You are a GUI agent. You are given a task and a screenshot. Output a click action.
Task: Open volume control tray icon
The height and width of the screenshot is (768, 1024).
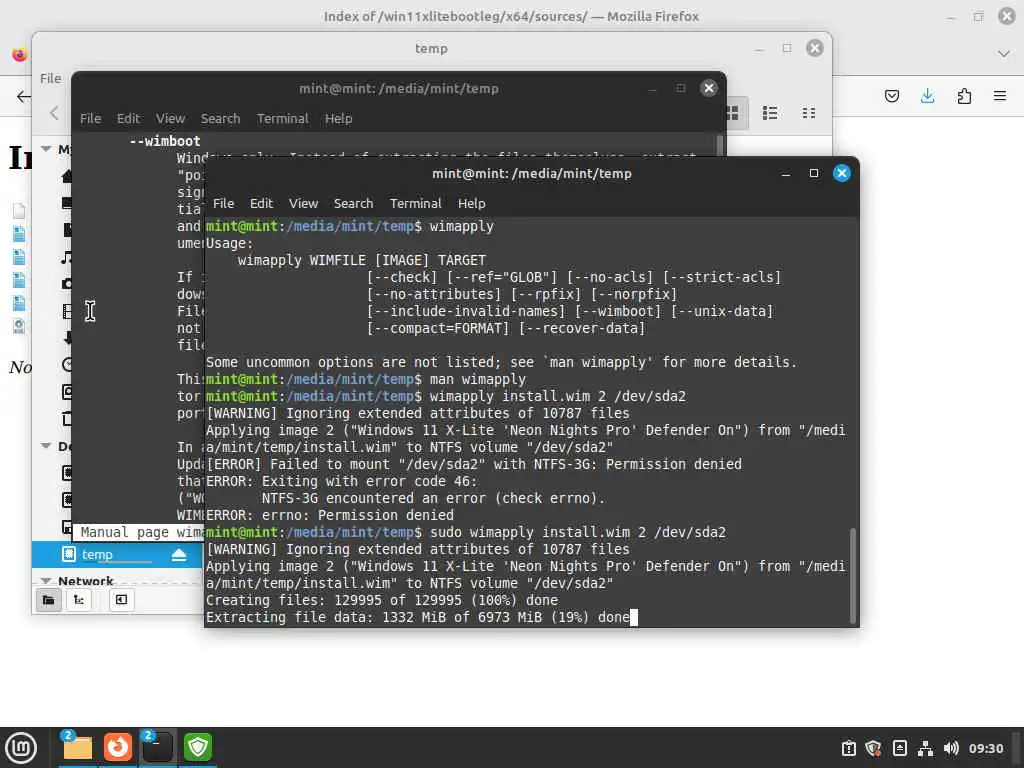pos(951,748)
